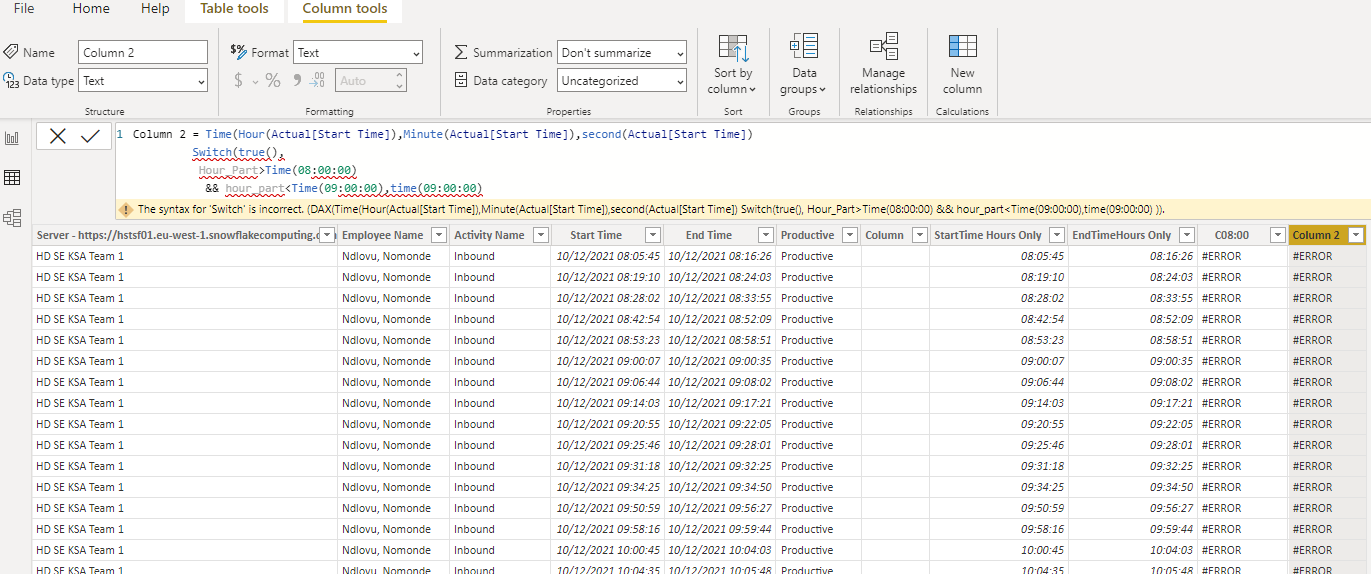Click cell with end time 10/12/2021 08:24:03

[720, 277]
